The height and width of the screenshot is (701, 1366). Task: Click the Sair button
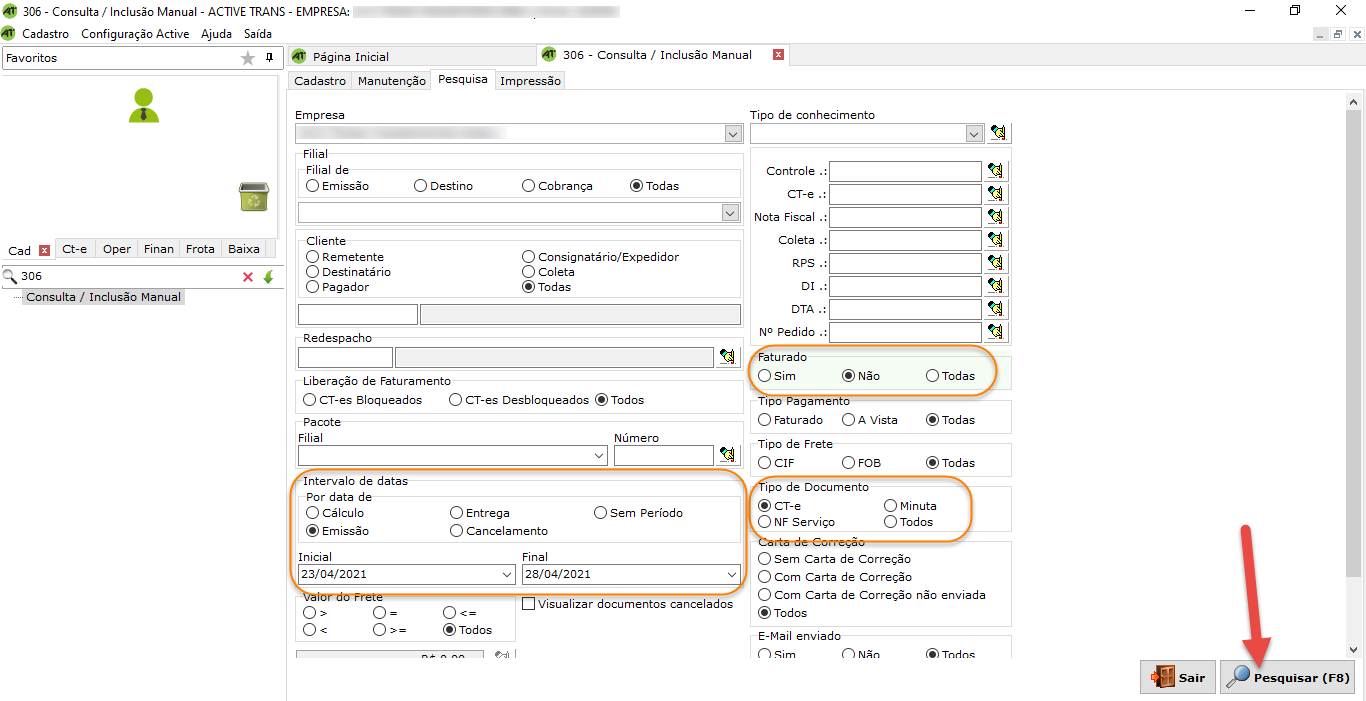coord(1178,677)
